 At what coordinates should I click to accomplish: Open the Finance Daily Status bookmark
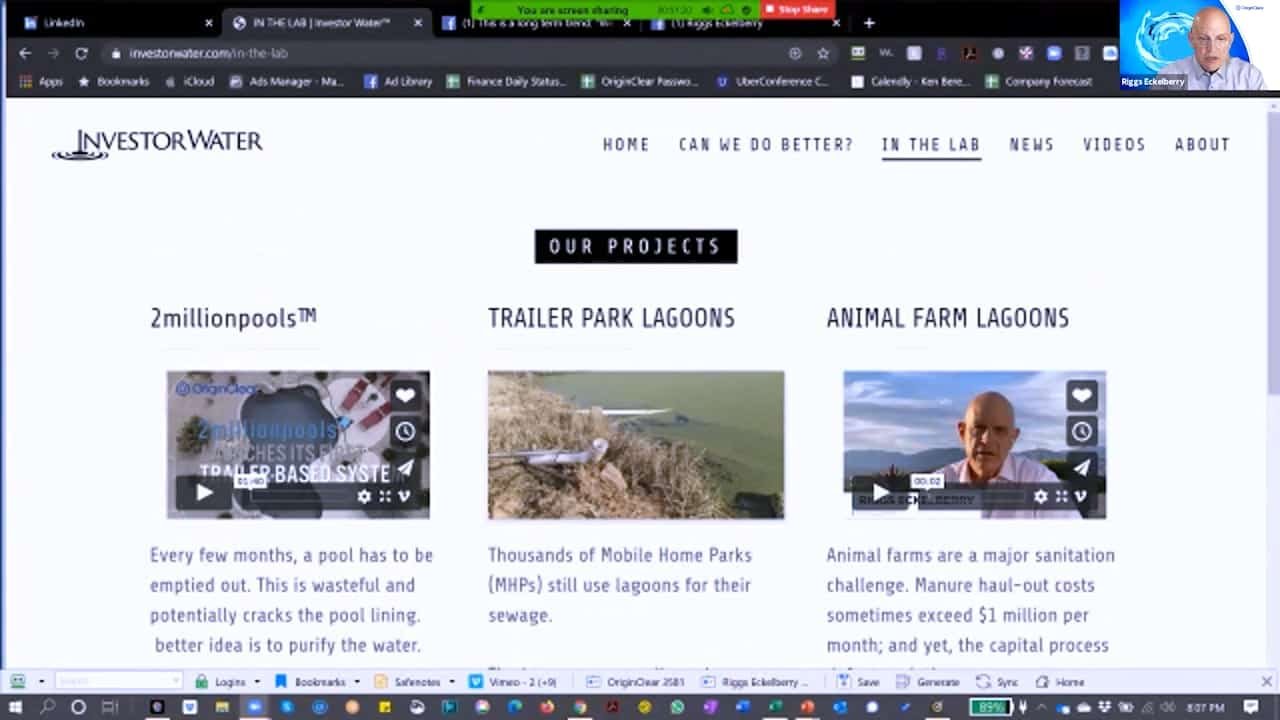(x=506, y=82)
